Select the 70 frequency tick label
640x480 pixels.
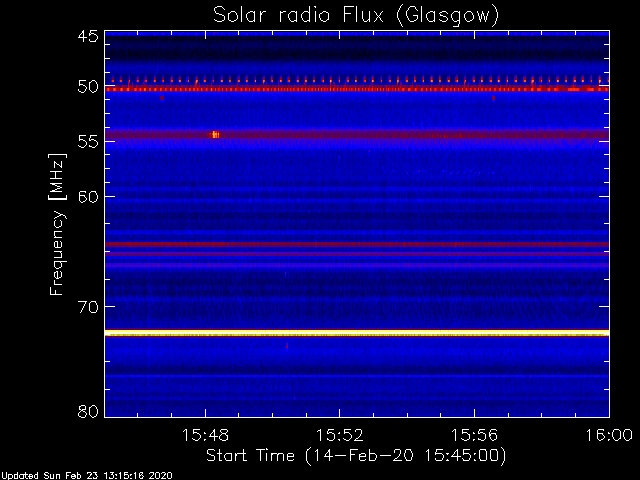pos(88,307)
